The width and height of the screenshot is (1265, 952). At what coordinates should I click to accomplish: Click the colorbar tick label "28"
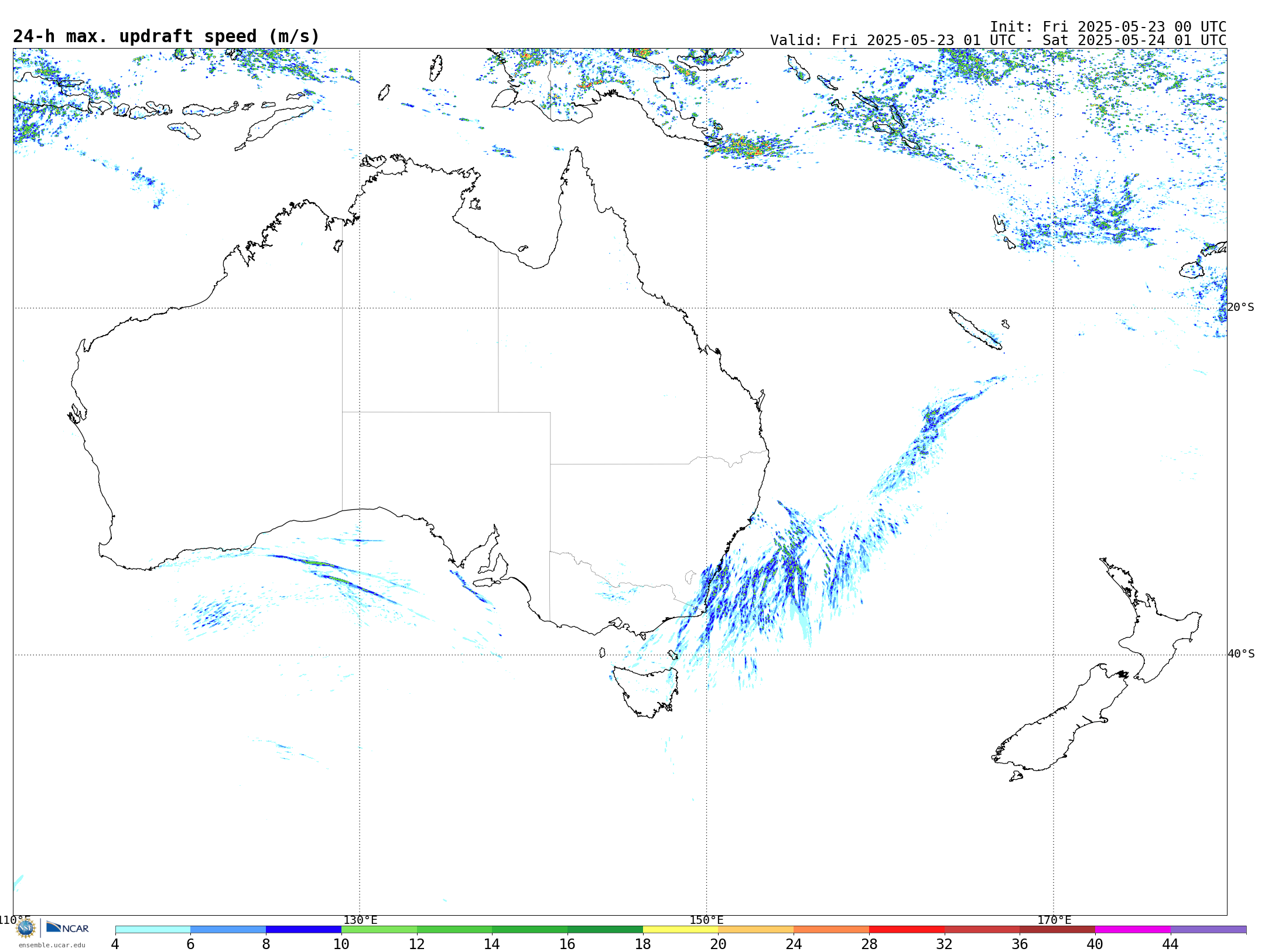[x=869, y=944]
